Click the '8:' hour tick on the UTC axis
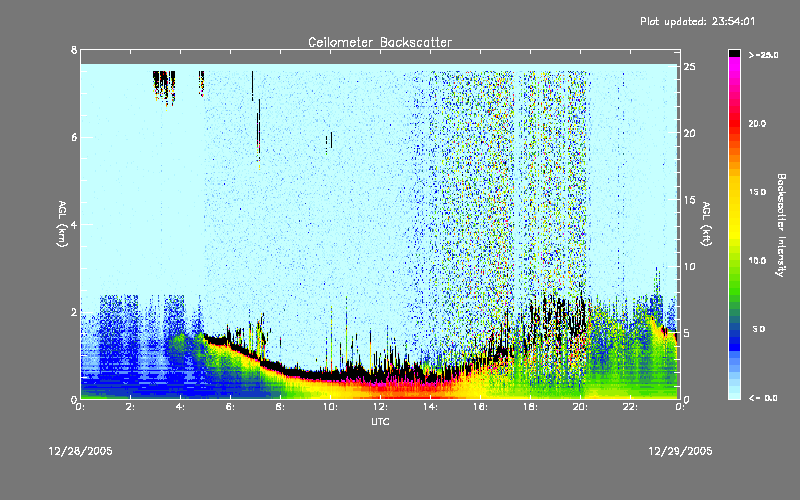This screenshot has width=800, height=500. pyautogui.click(x=281, y=407)
